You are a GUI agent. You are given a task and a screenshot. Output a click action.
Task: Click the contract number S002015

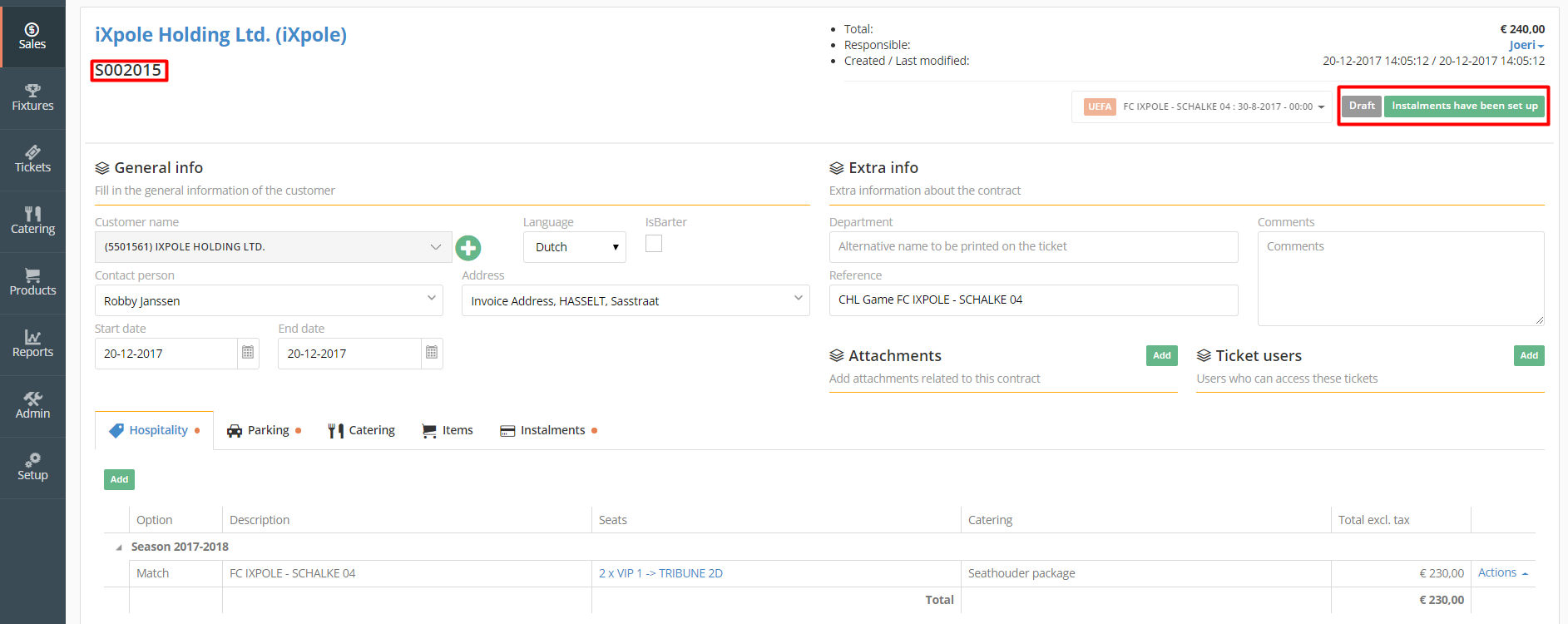click(x=129, y=71)
